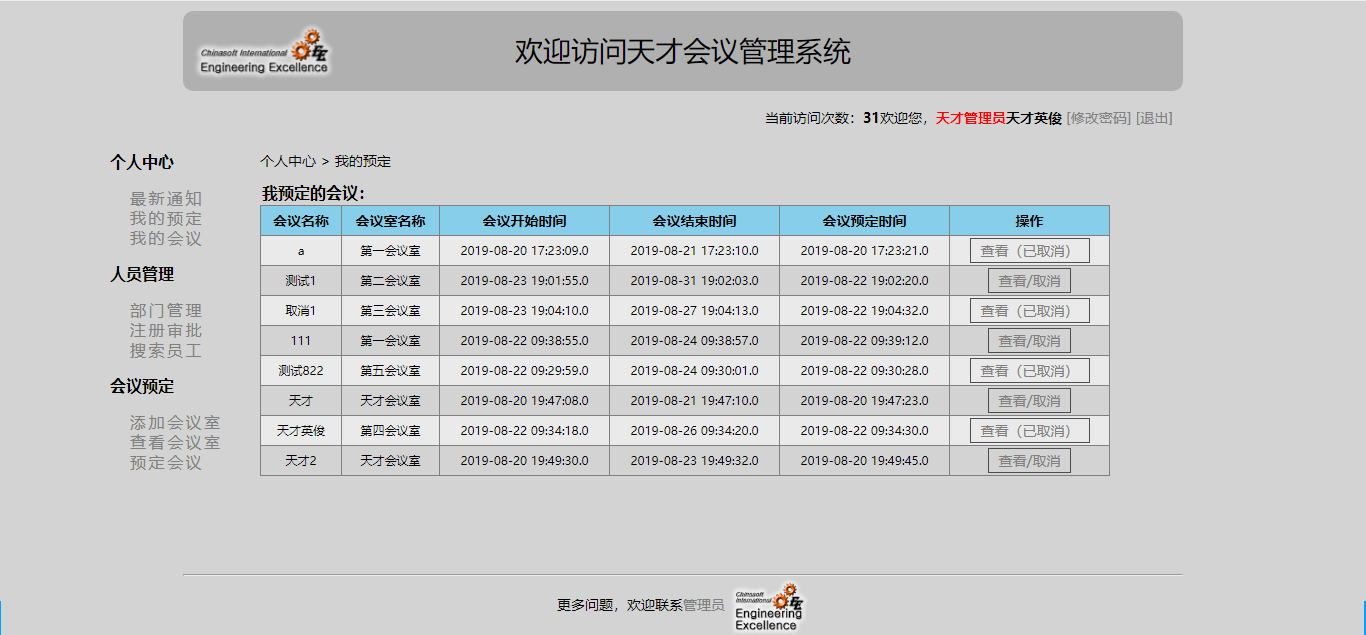Open 搜索员工 from the sidebar

tap(164, 349)
